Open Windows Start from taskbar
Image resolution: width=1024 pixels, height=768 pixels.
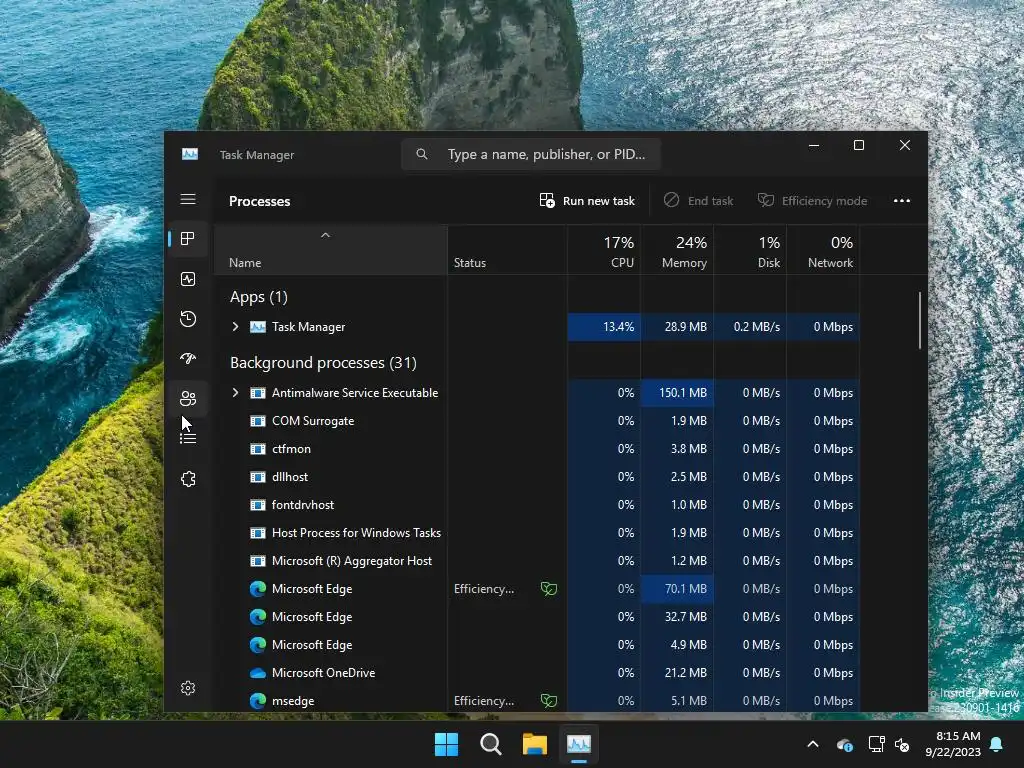[447, 744]
